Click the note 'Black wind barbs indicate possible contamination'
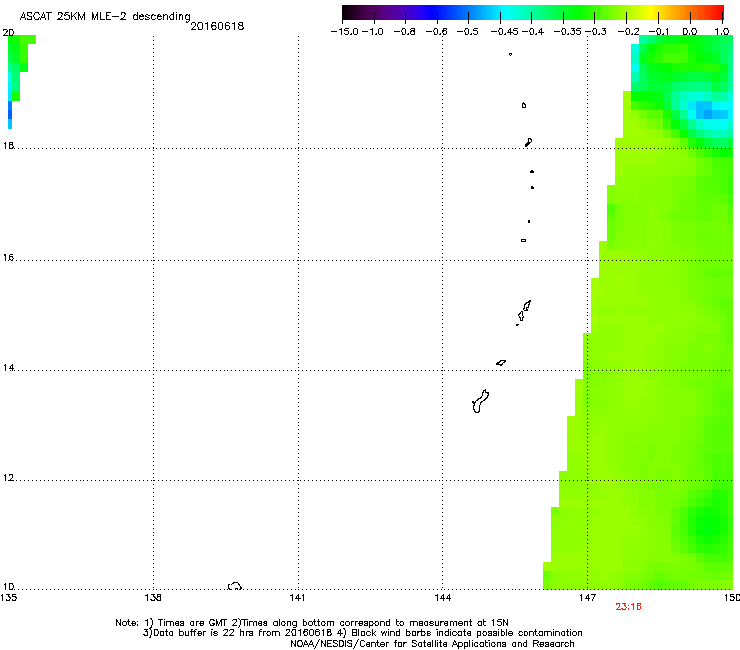 pos(466,633)
